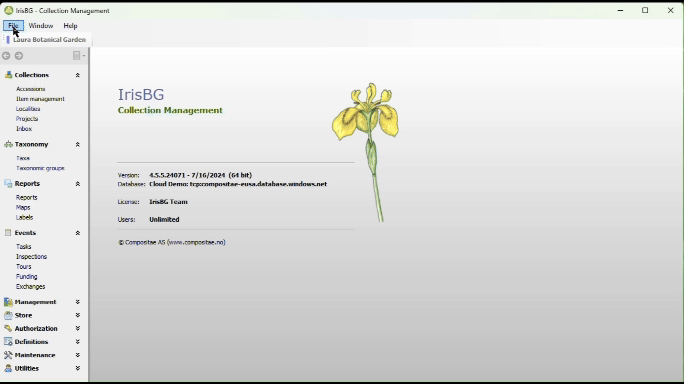684x384 pixels.
Task: Open Tasks under Events
Action: (x=24, y=247)
